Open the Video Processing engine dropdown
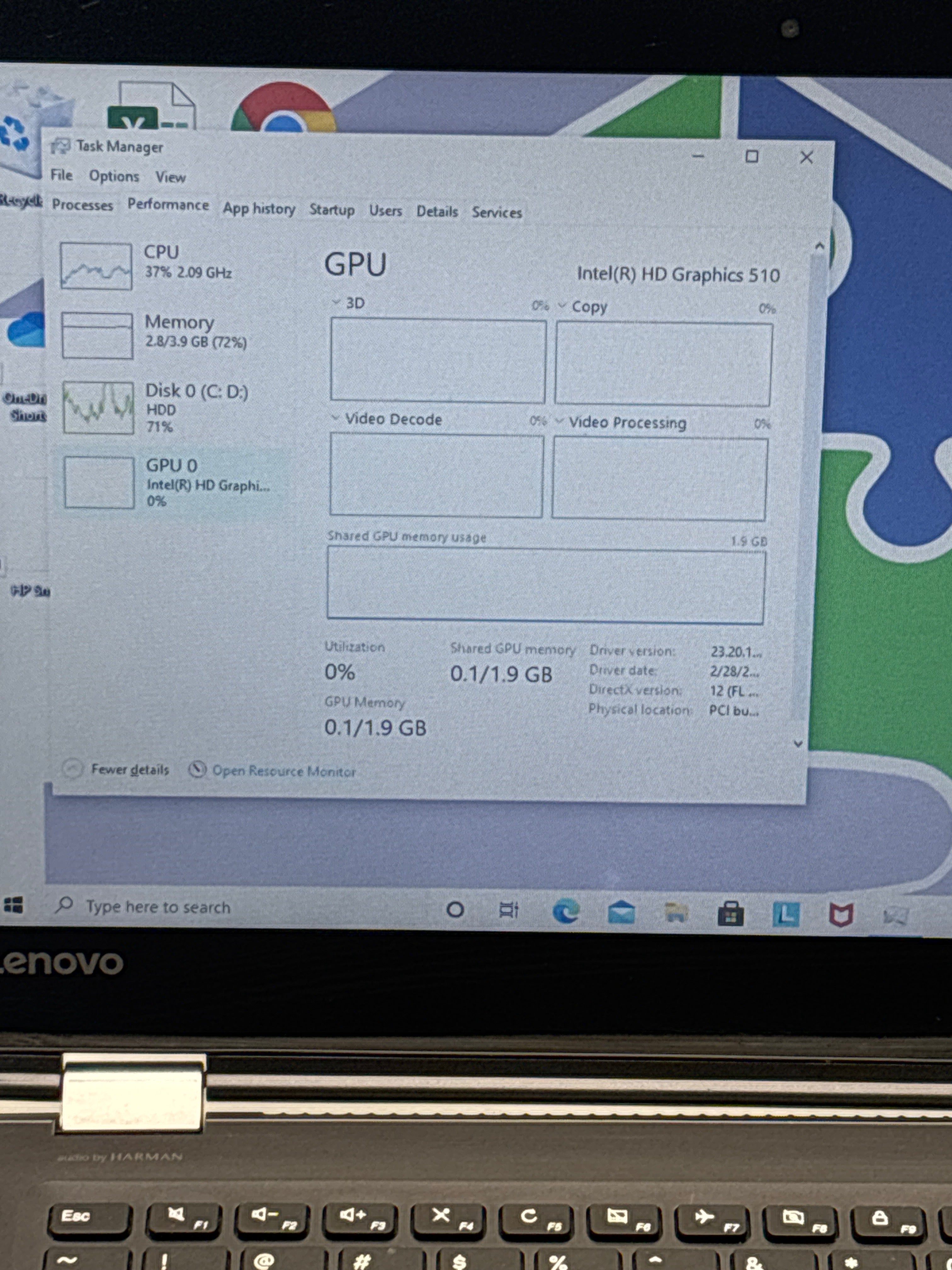Screen dimensions: 952x1270 click(559, 421)
